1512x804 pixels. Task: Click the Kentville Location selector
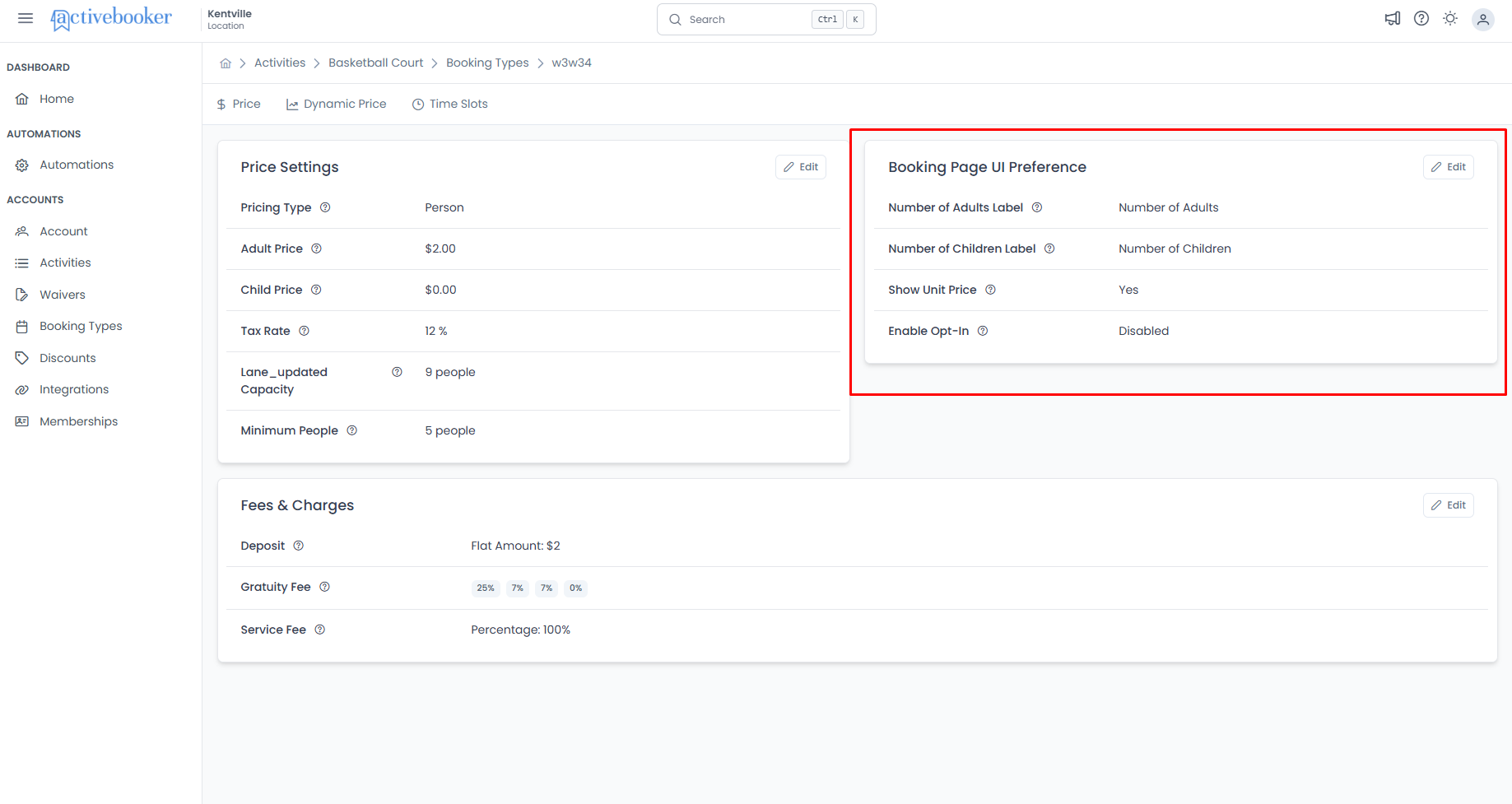(x=230, y=19)
